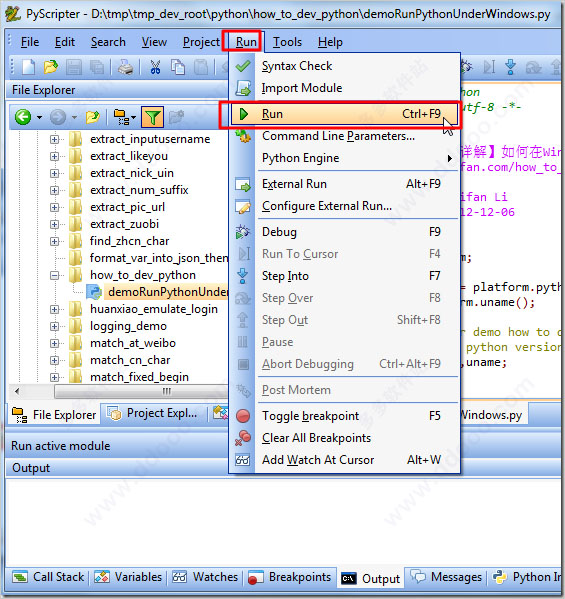Open the View menu
565x599 pixels.
coord(154,42)
